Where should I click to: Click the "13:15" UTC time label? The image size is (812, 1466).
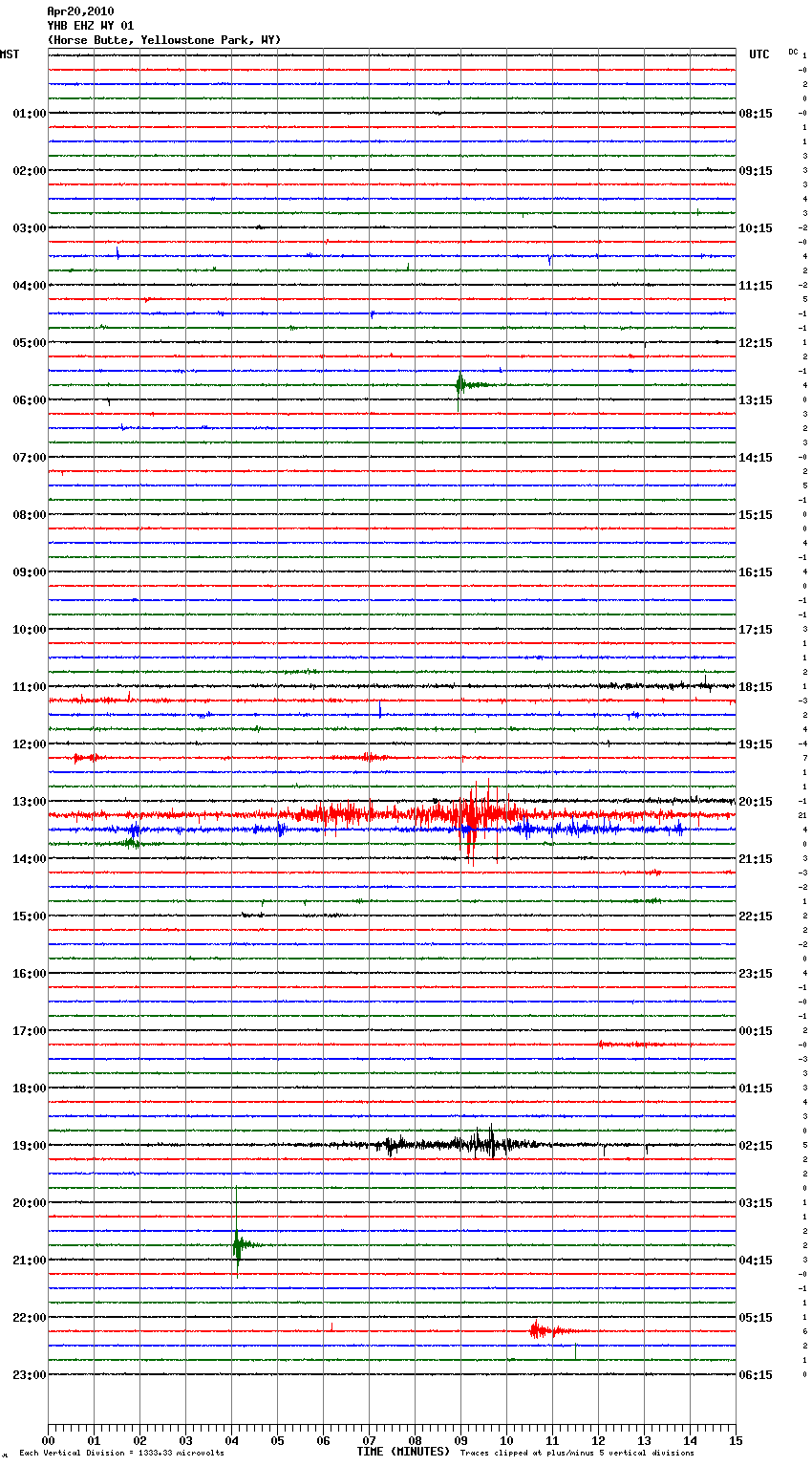[x=756, y=400]
